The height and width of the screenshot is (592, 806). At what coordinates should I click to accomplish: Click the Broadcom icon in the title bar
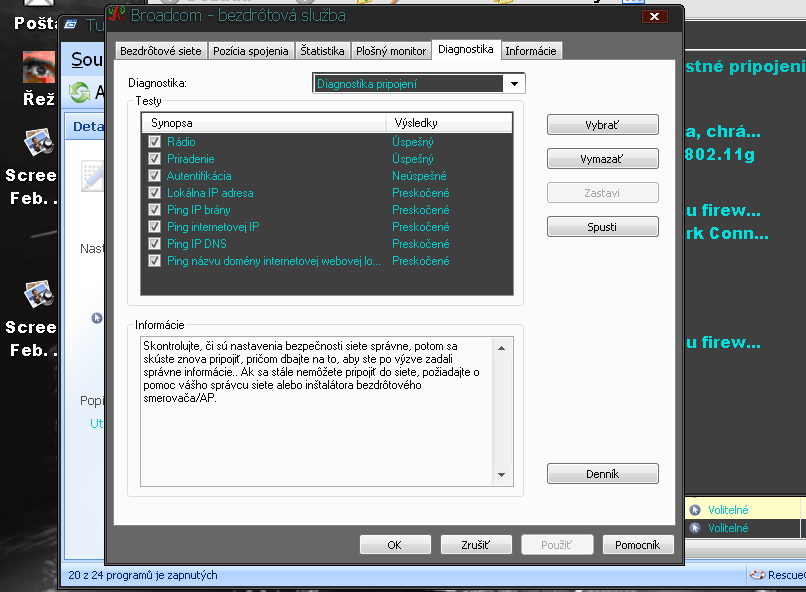117,15
